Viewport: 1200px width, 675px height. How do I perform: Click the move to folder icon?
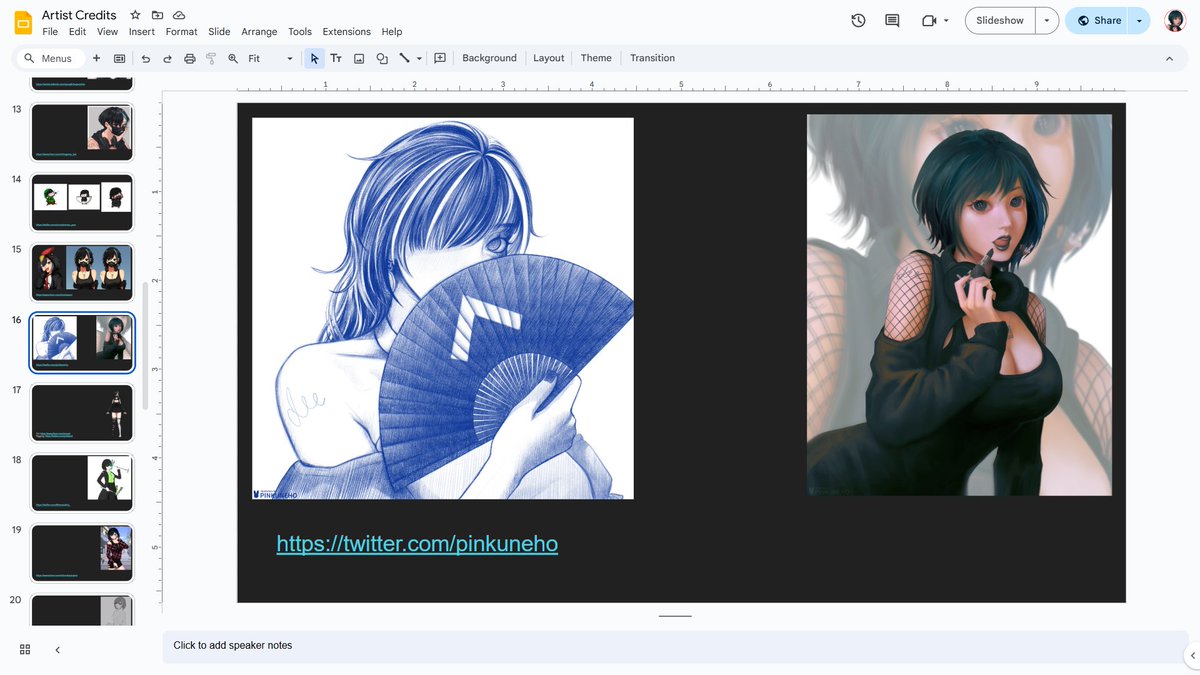click(157, 15)
